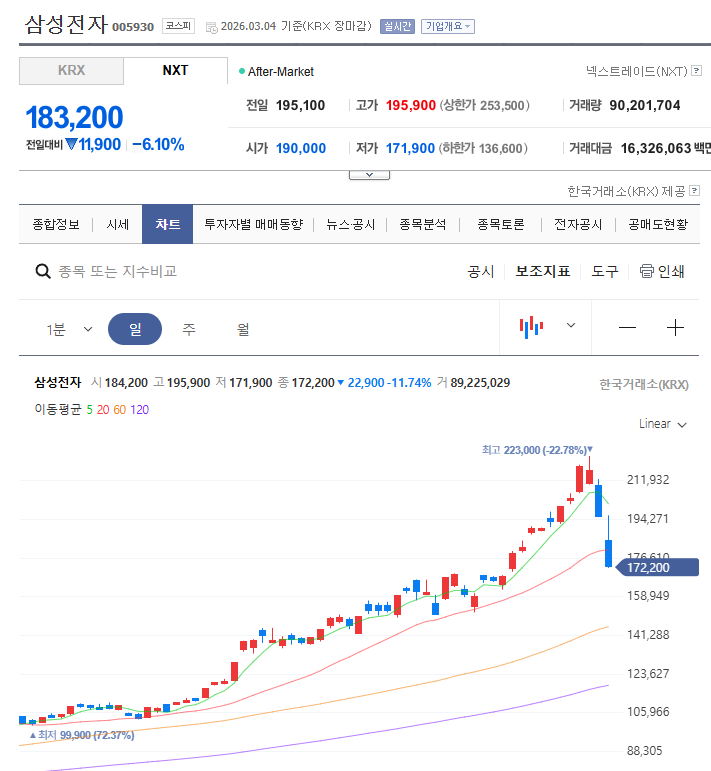Click the 저가 171,900 value
Image resolution: width=711 pixels, height=771 pixels.
[x=410, y=148]
